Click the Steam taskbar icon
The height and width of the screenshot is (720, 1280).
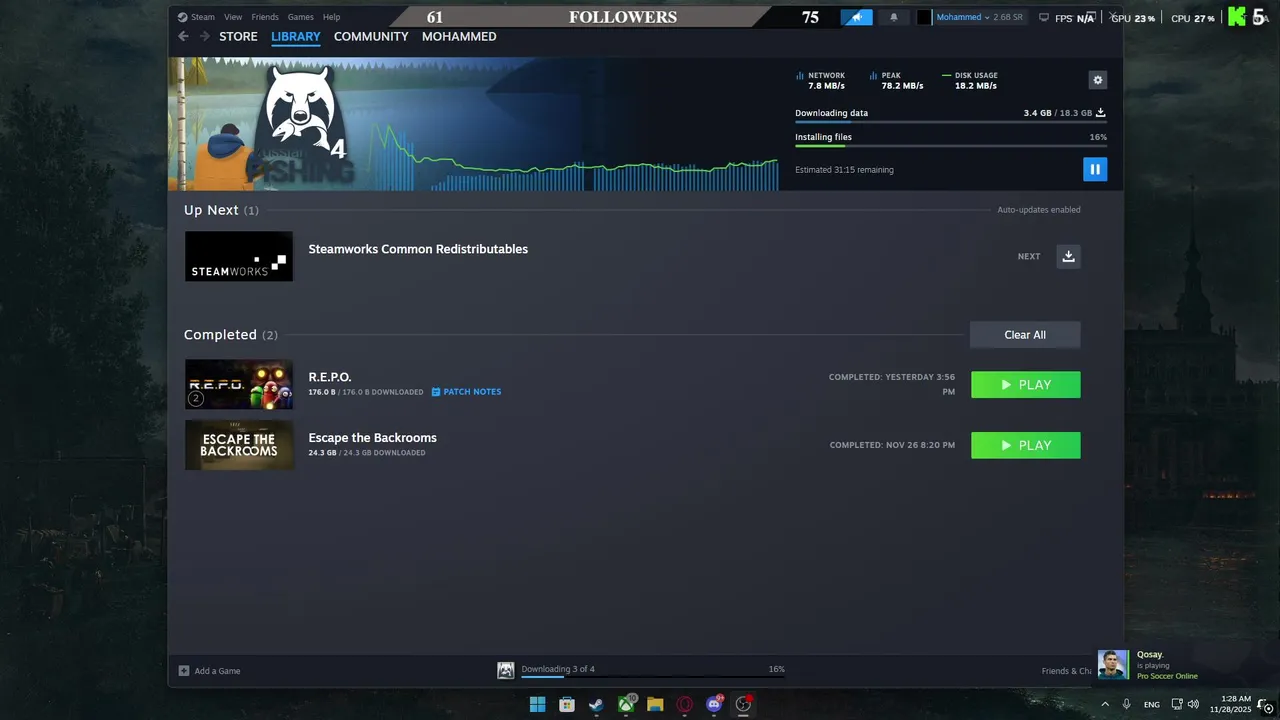pos(596,704)
